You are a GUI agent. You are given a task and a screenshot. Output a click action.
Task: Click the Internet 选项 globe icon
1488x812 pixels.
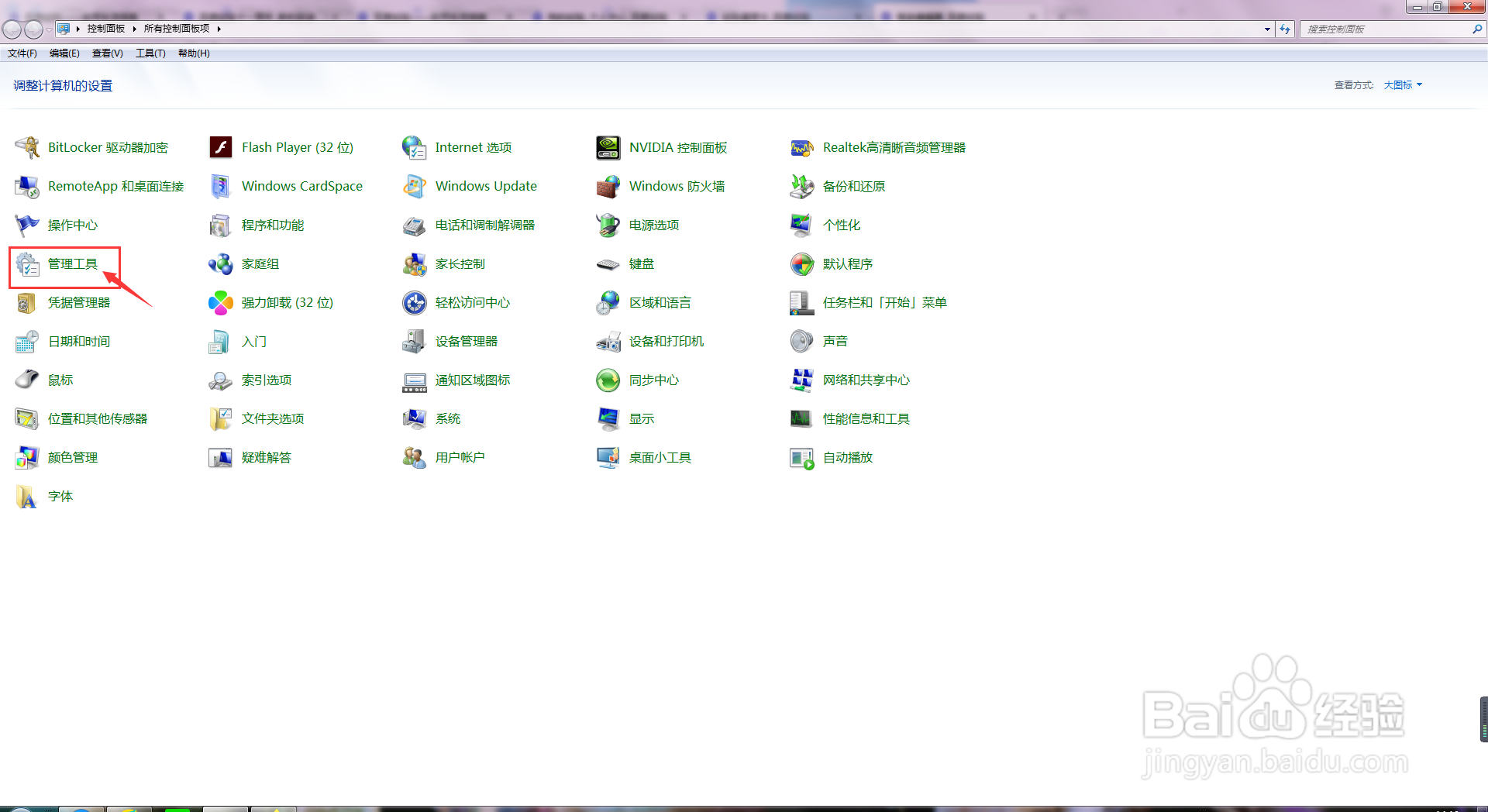(x=415, y=147)
